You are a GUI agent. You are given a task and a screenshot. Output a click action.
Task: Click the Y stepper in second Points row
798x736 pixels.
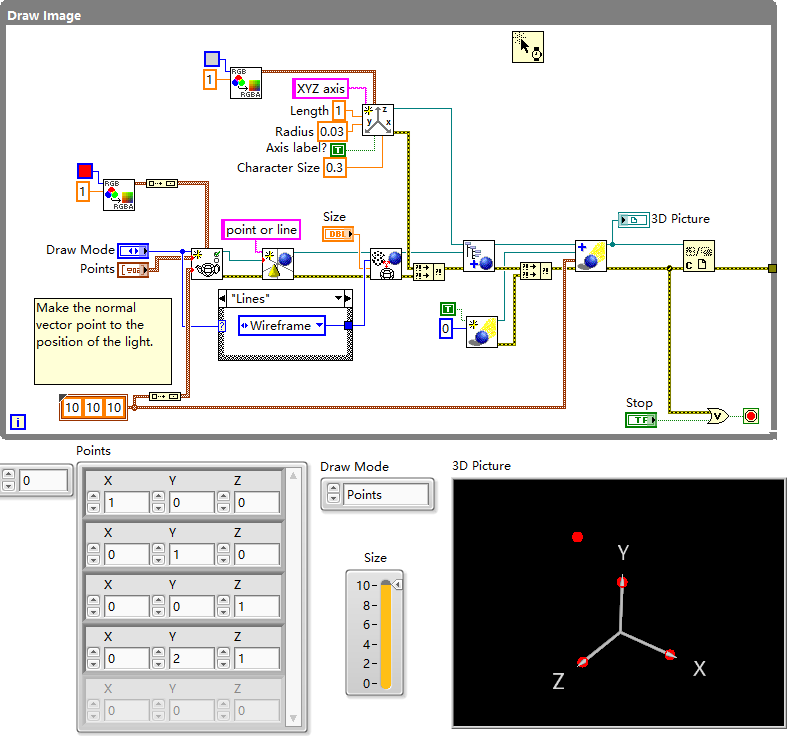[x=158, y=554]
